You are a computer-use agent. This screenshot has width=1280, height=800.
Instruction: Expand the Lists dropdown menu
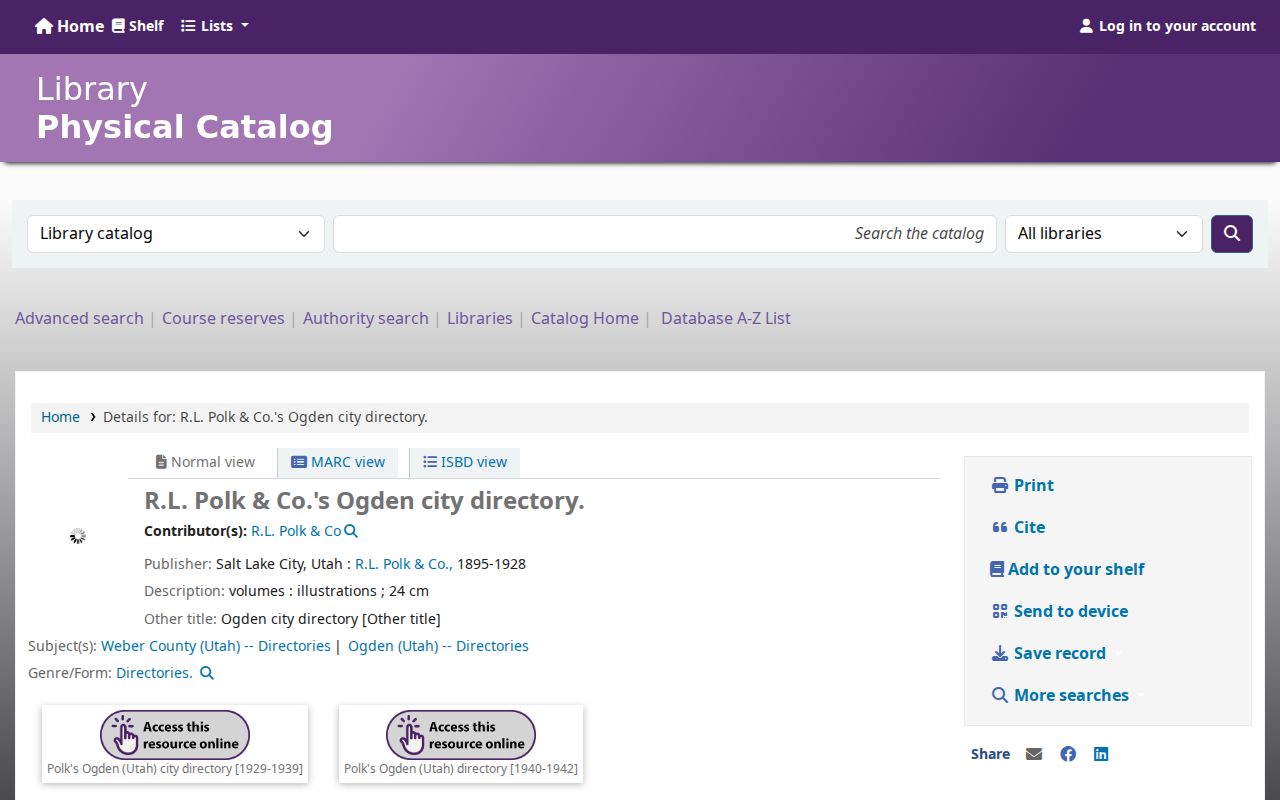215,26
